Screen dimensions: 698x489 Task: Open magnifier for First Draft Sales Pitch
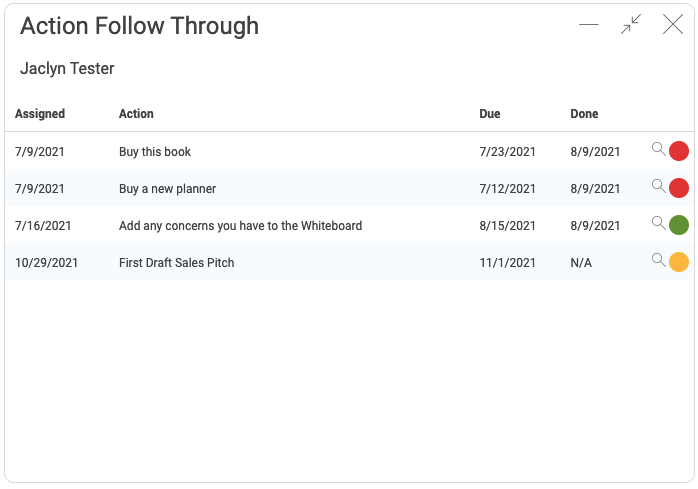[658, 260]
